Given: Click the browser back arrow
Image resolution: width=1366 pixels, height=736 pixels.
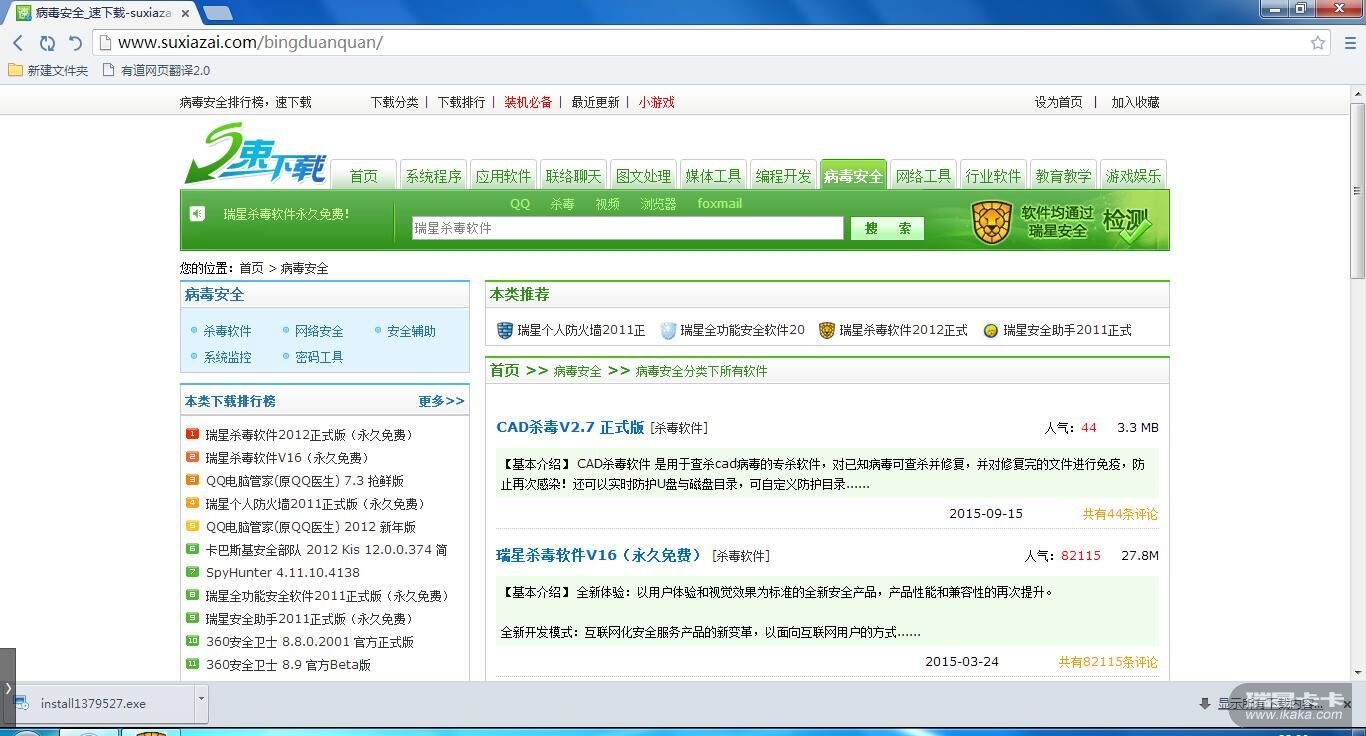Looking at the screenshot, I should point(18,43).
